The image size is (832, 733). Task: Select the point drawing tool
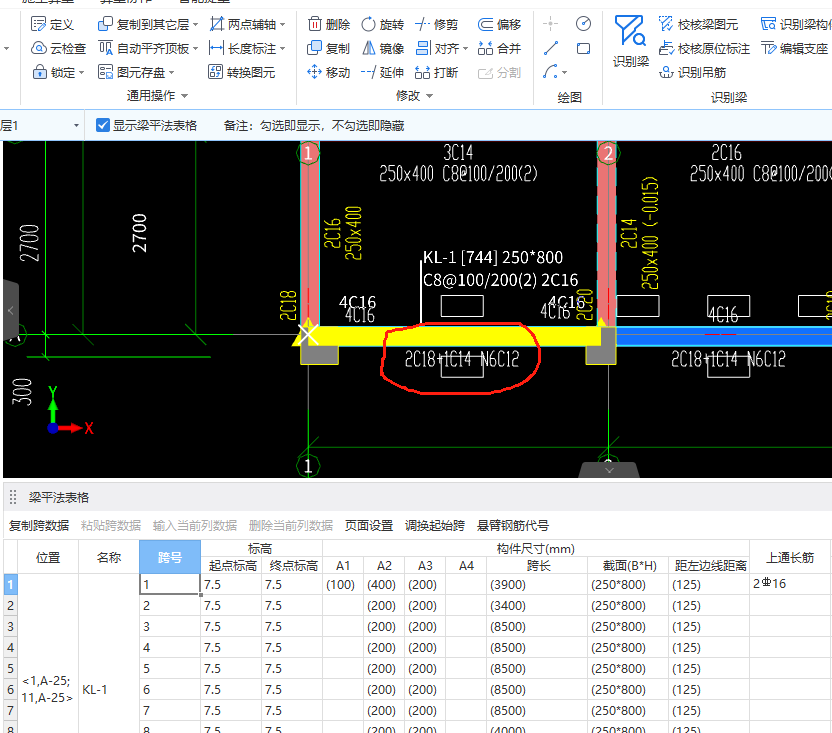(550, 24)
